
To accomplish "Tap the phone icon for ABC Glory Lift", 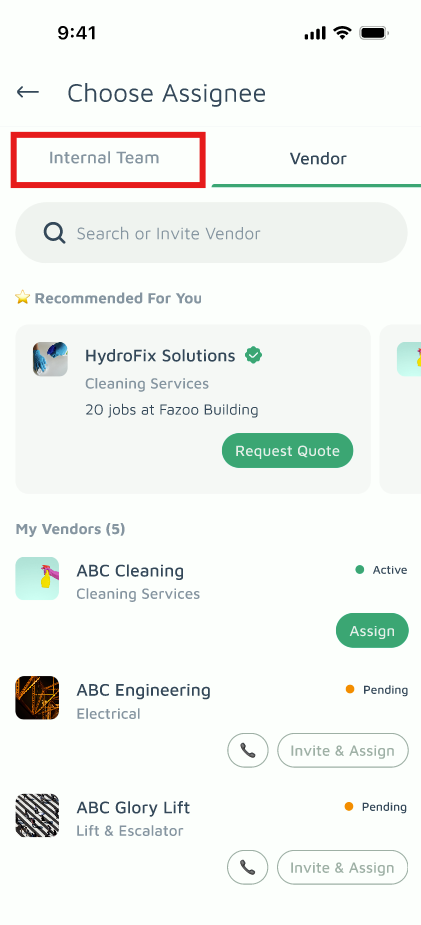I will (x=248, y=867).
